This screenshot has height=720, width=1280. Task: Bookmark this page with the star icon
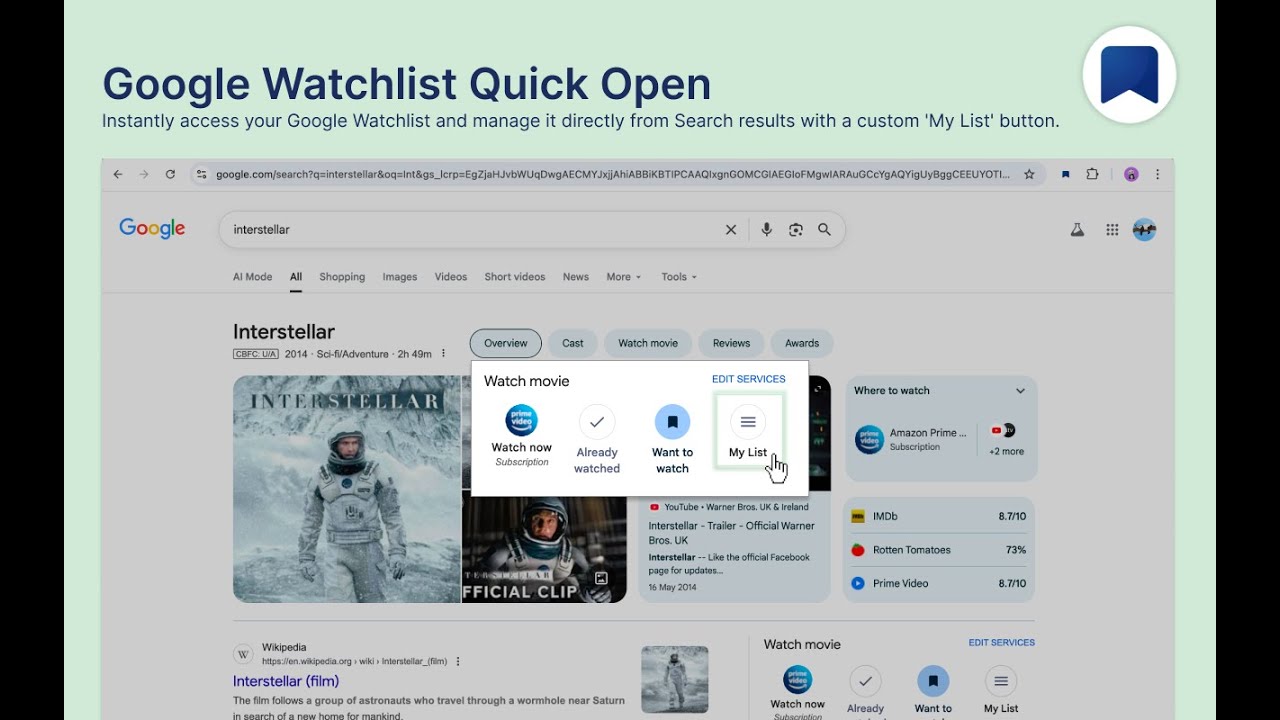point(1029,174)
